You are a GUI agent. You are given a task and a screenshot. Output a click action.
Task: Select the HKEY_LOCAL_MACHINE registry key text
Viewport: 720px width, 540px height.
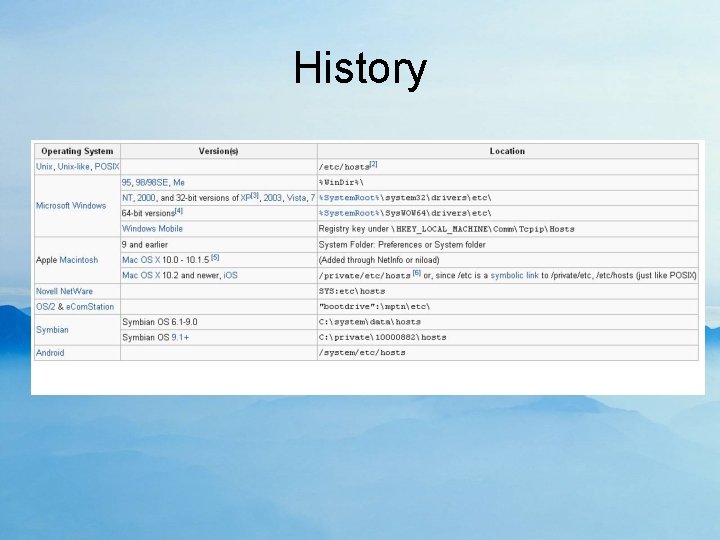[x=483, y=229]
